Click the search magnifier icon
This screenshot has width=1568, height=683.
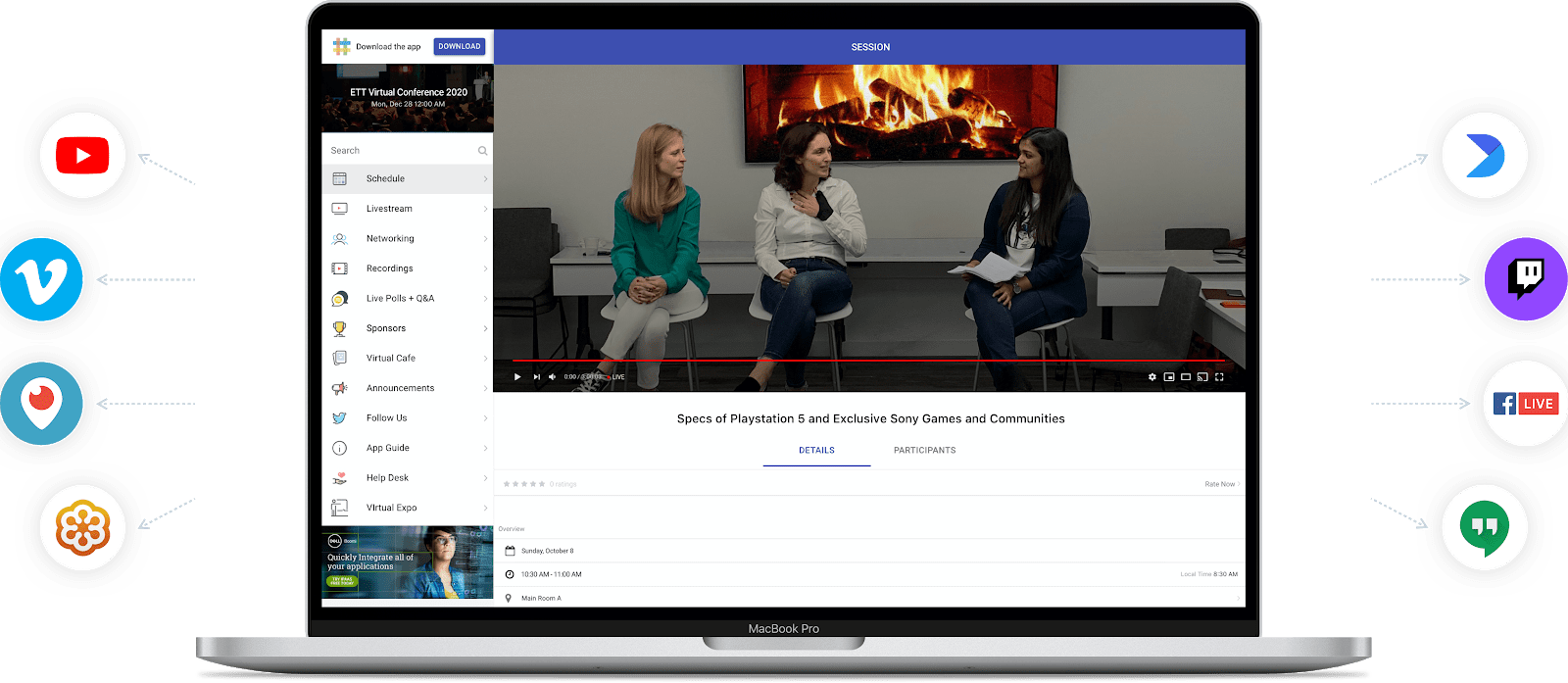482,151
